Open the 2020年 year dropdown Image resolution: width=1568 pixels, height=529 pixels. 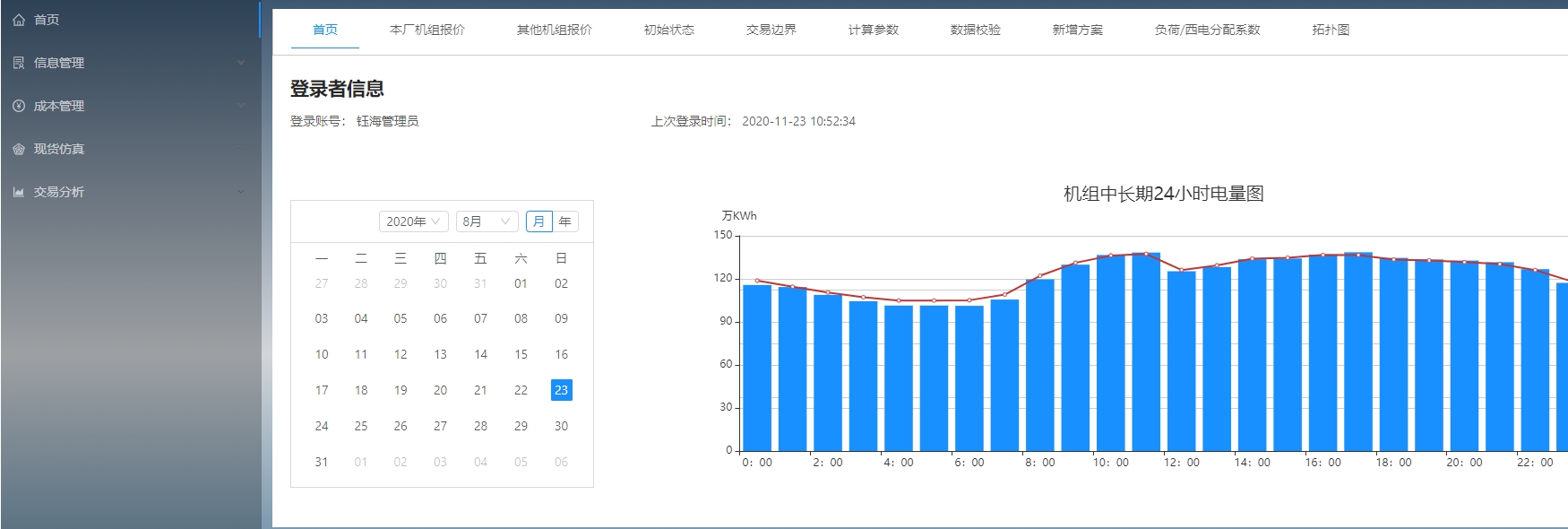413,221
